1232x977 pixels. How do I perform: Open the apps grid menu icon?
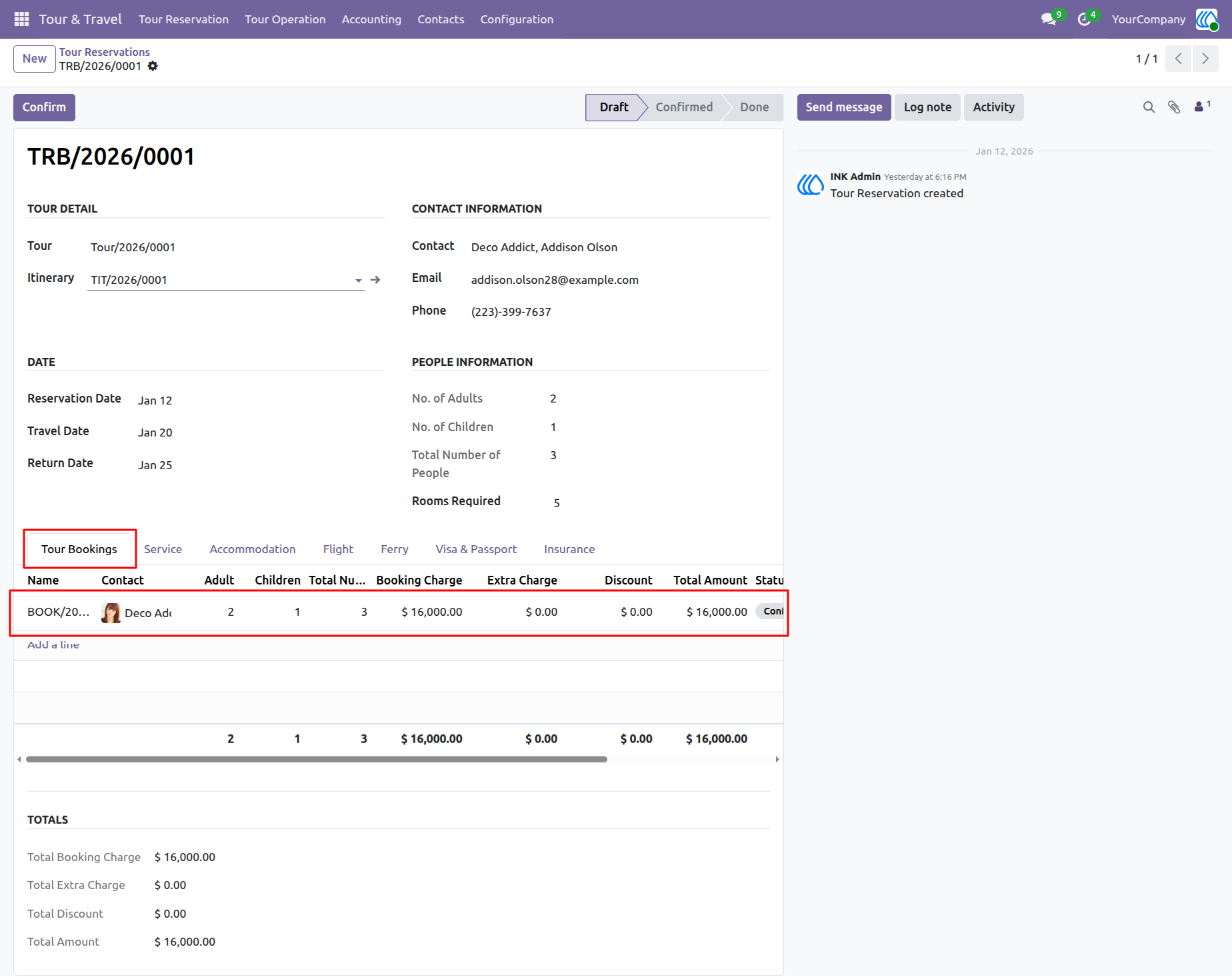pos(21,19)
